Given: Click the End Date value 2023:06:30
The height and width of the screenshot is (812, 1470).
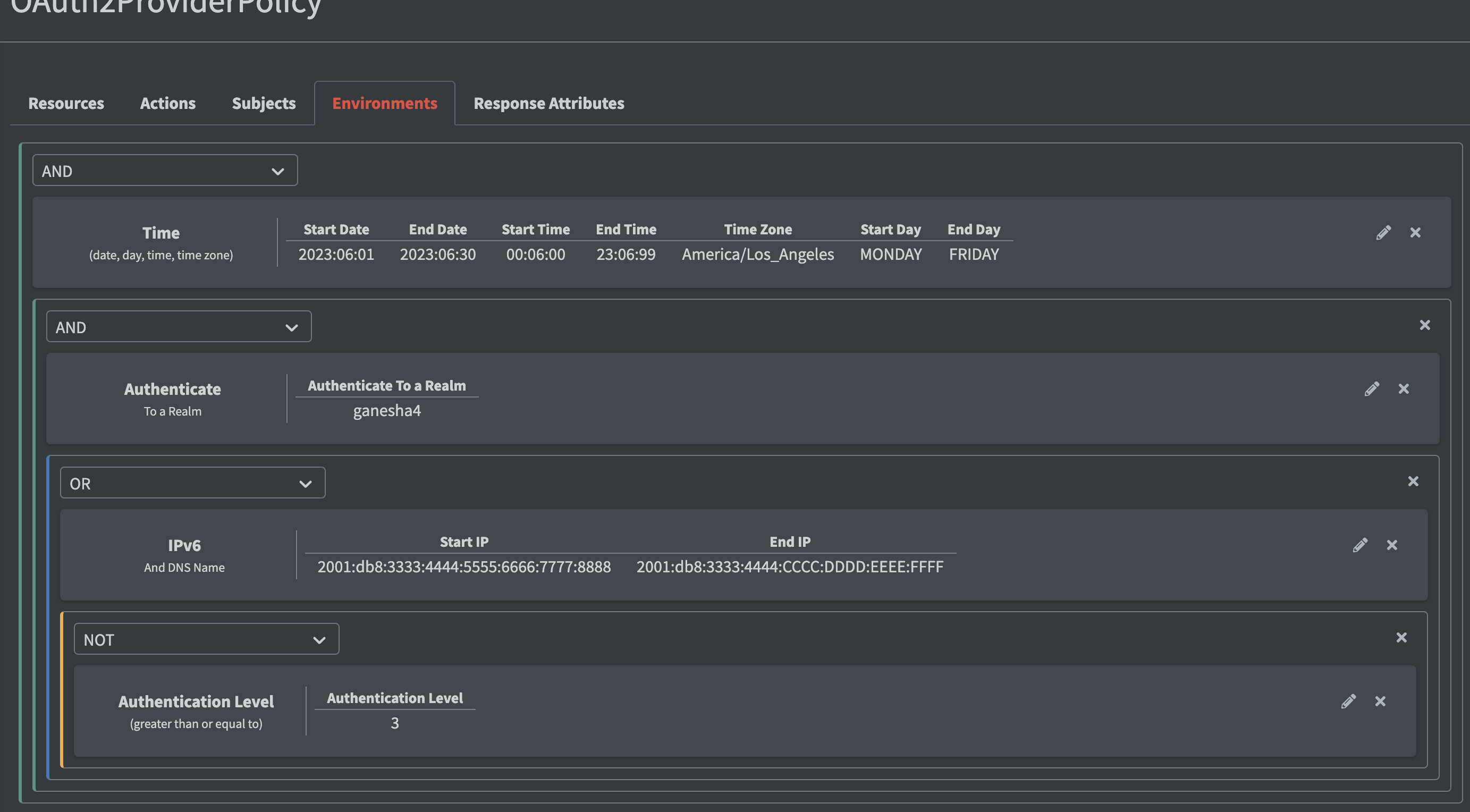Looking at the screenshot, I should coord(438,255).
